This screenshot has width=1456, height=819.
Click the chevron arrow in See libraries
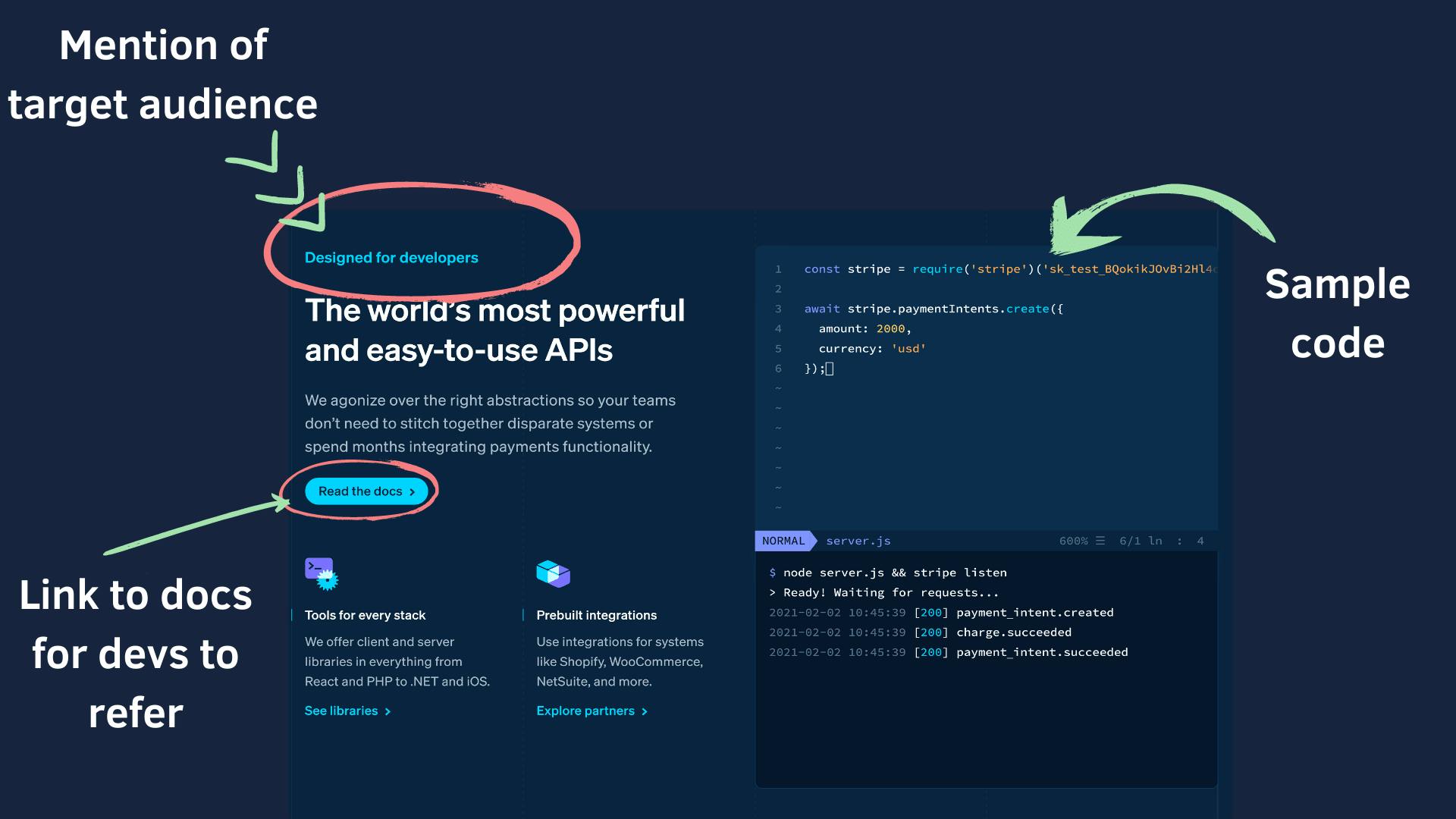coord(388,711)
